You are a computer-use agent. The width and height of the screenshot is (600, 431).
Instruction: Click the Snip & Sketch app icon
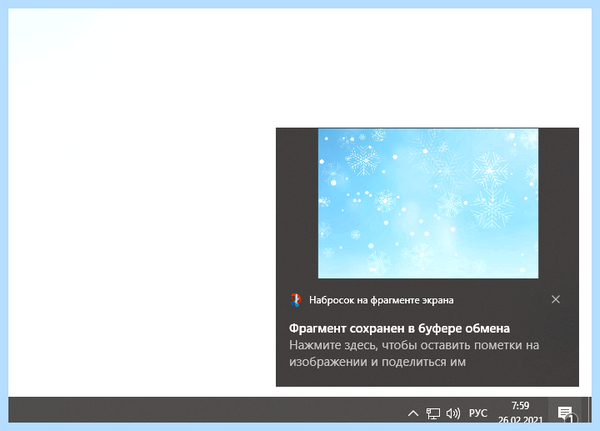tap(295, 300)
